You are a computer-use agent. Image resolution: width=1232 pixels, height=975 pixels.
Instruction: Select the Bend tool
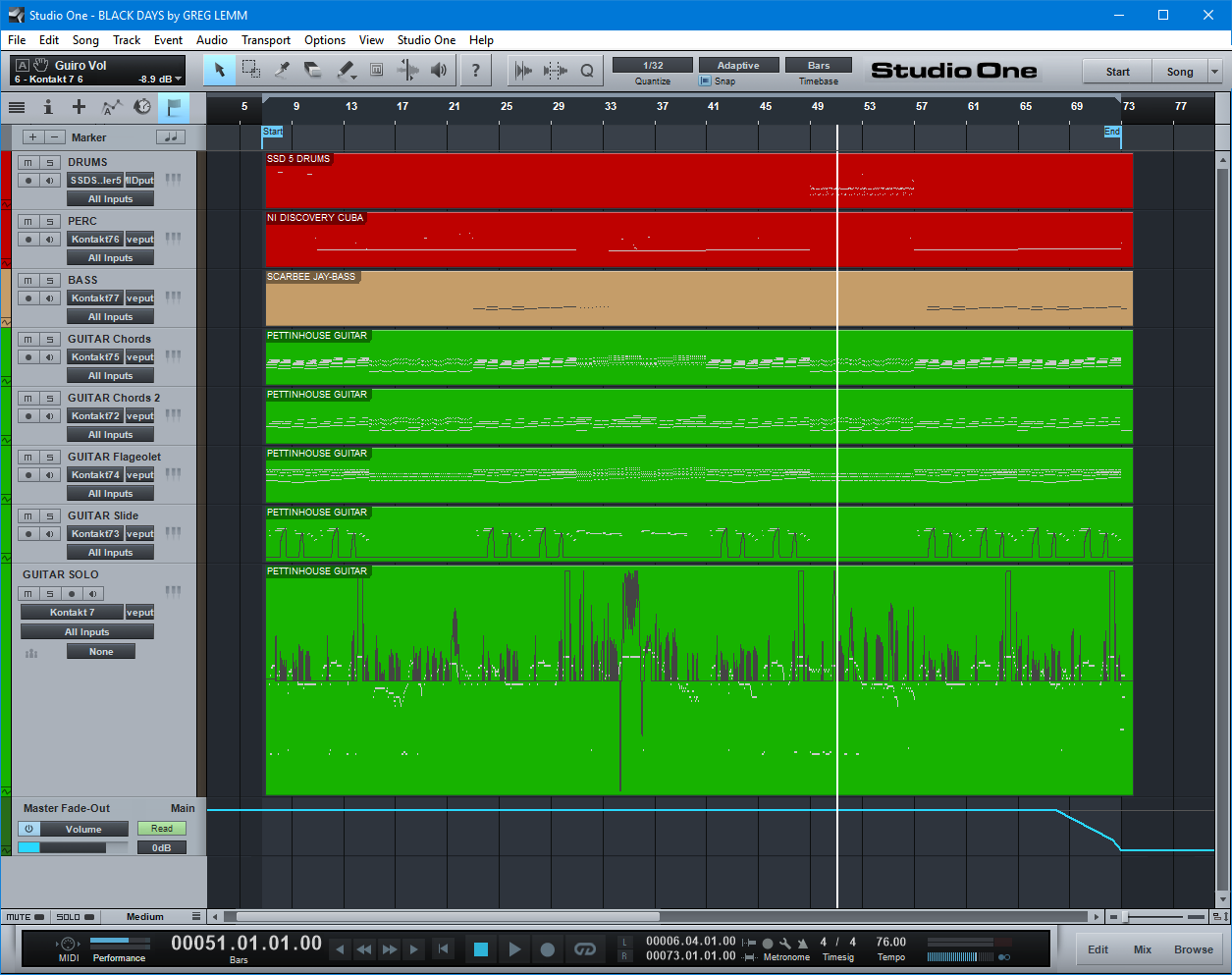(x=407, y=70)
